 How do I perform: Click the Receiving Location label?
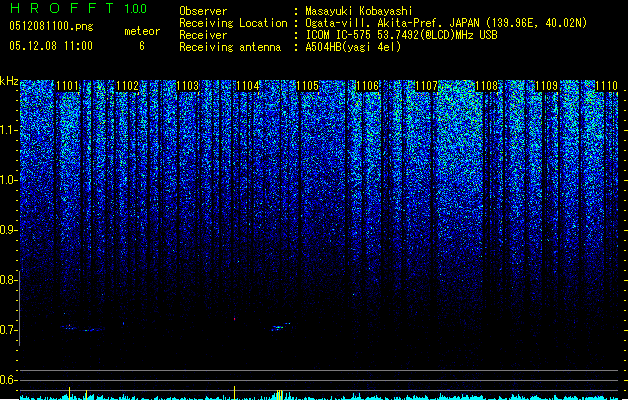tap(233, 23)
